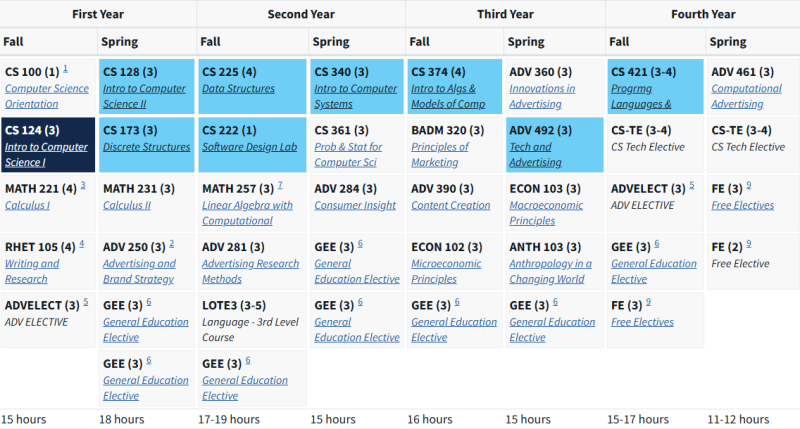Click the 15-17 hours total

[638, 419]
